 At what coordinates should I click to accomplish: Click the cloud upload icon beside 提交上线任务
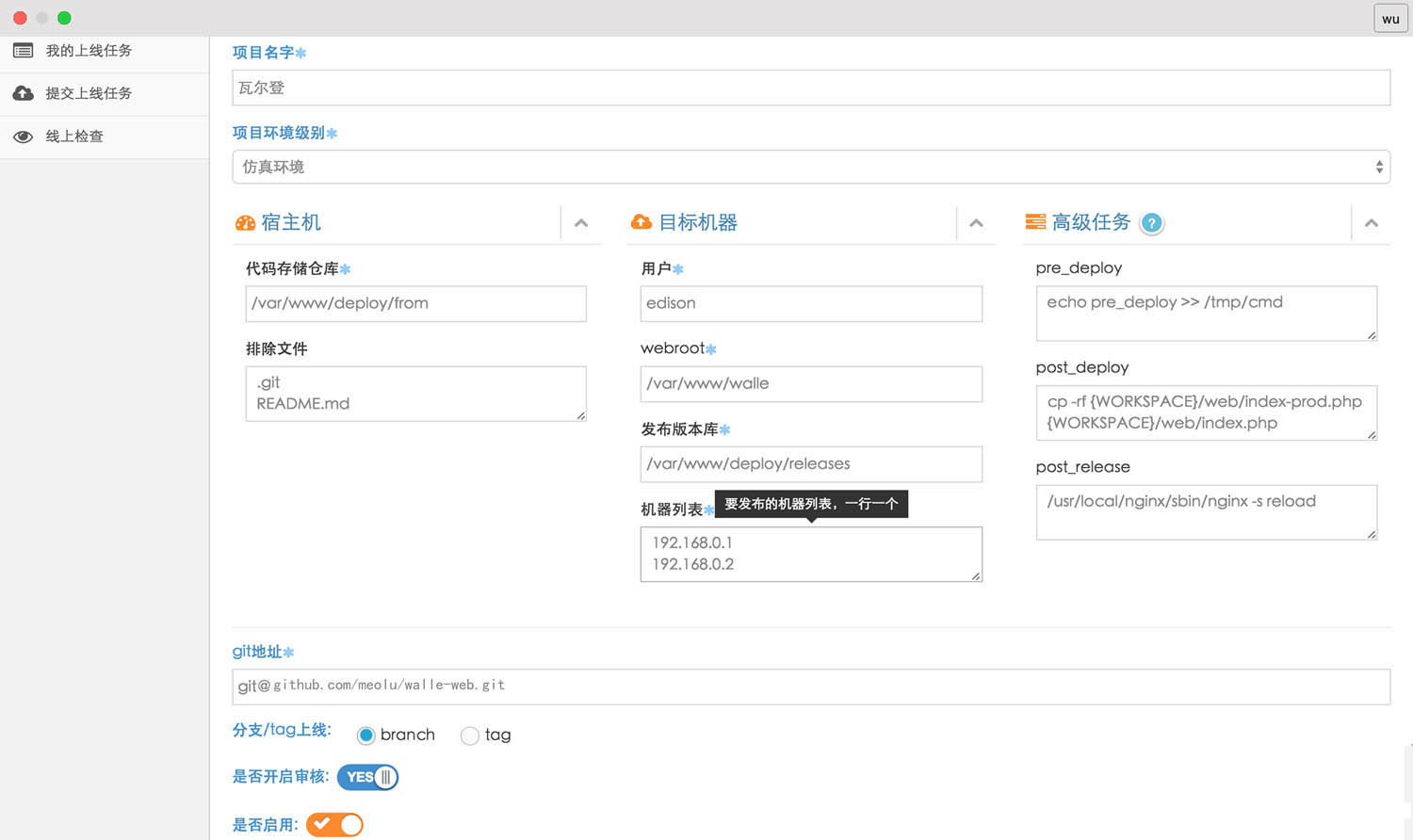(23, 93)
